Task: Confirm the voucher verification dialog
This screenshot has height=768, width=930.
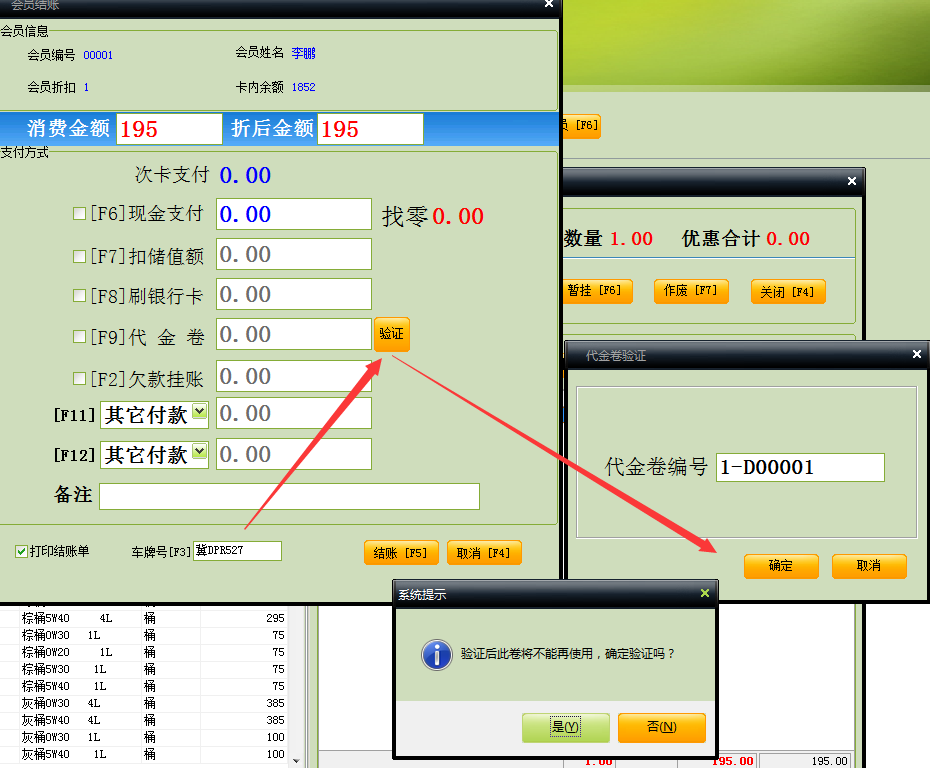Action: click(781, 566)
